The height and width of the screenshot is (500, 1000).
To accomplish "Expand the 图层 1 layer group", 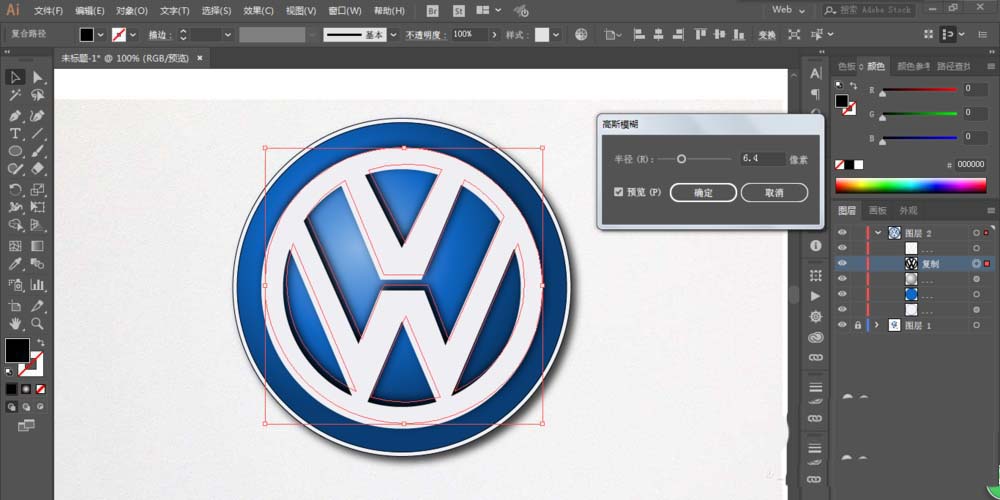I will click(878, 325).
